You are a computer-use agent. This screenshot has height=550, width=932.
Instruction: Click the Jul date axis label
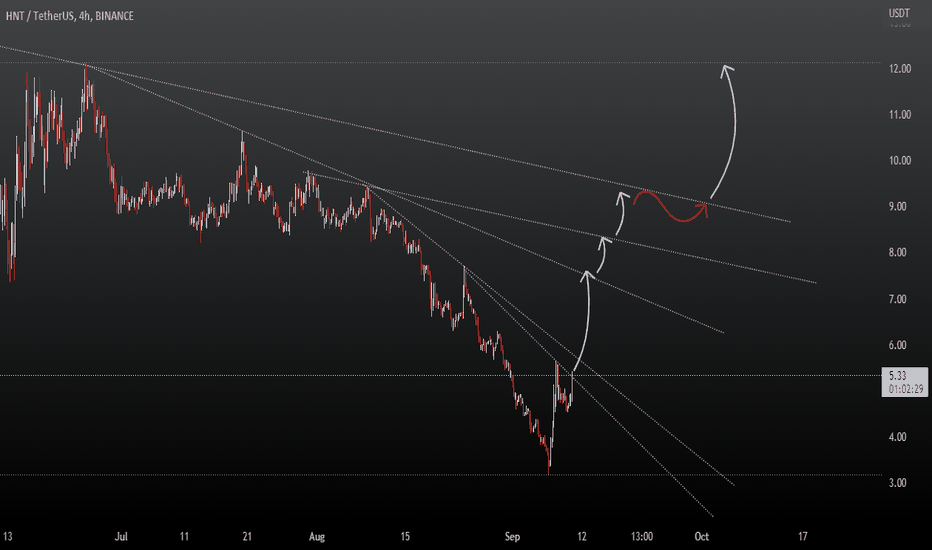click(121, 536)
